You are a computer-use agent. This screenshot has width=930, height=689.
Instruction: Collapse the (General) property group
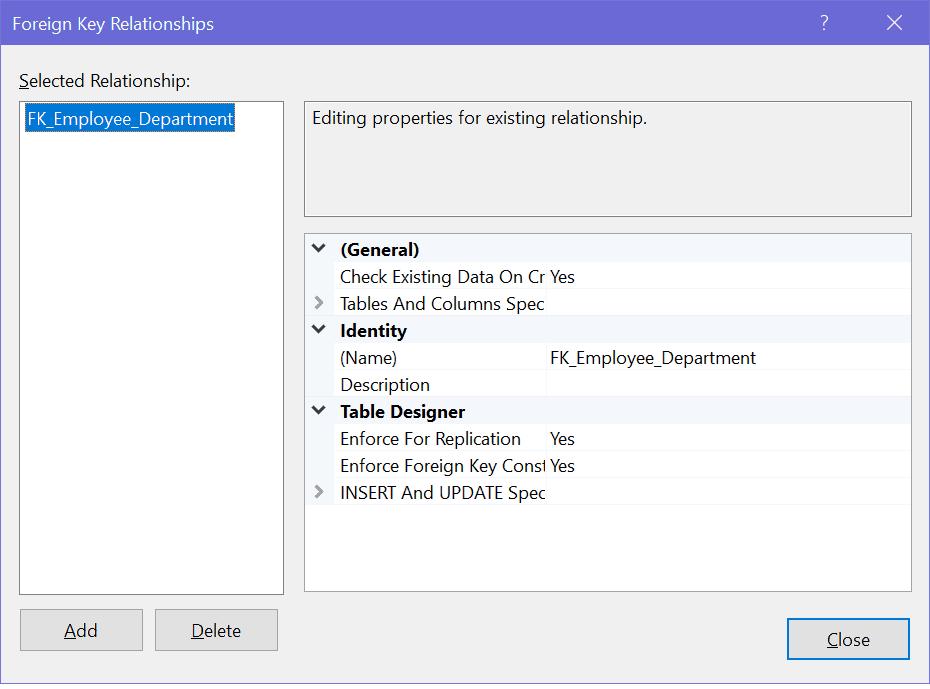[317, 249]
